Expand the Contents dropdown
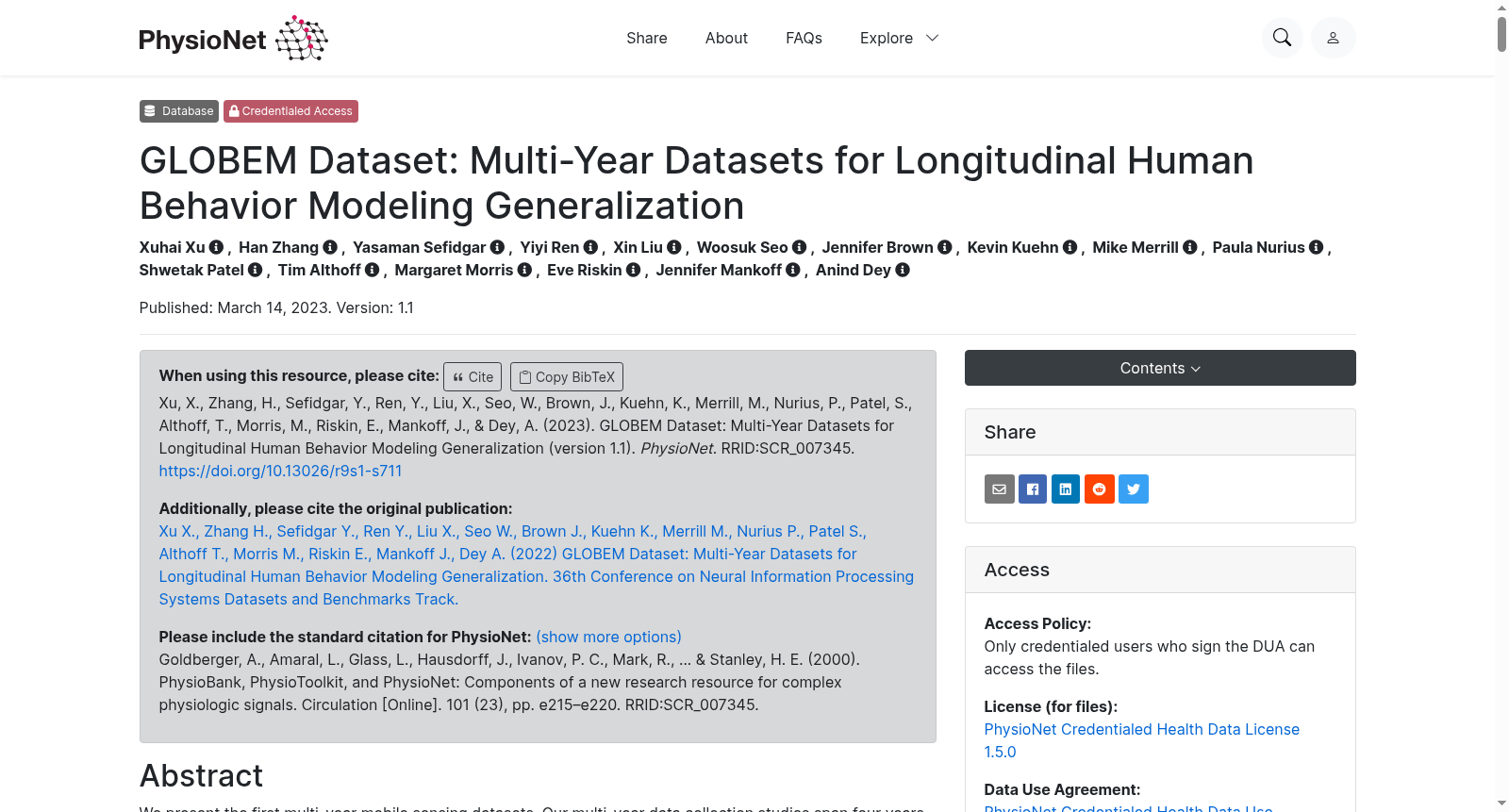 [1160, 368]
